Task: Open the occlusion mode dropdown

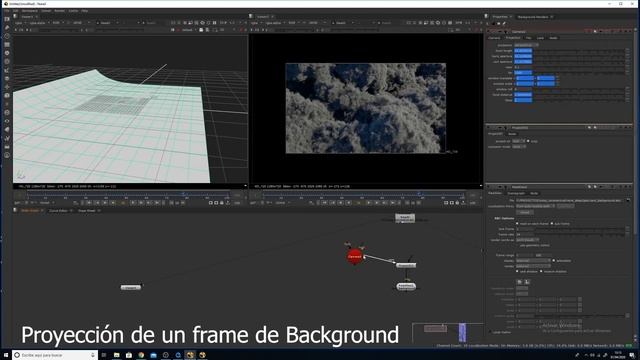Action: pos(519,147)
